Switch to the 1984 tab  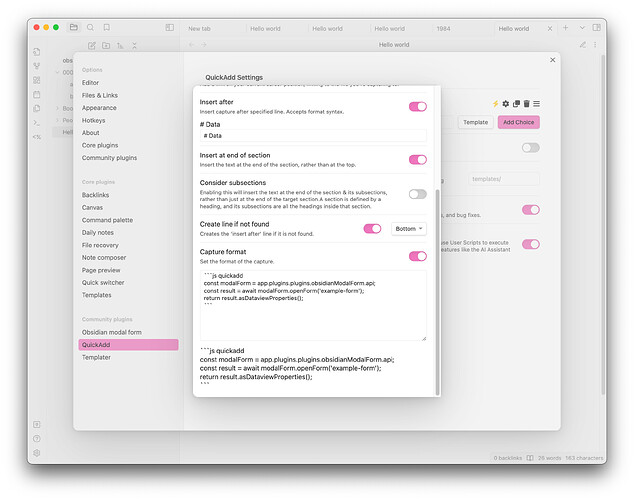click(x=444, y=29)
